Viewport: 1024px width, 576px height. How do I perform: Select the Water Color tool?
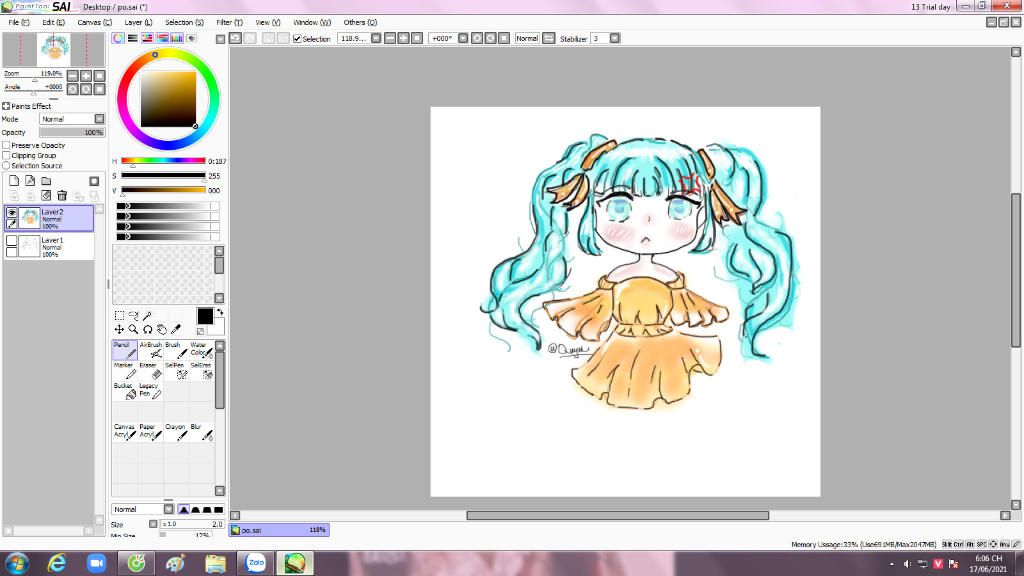pyautogui.click(x=201, y=350)
